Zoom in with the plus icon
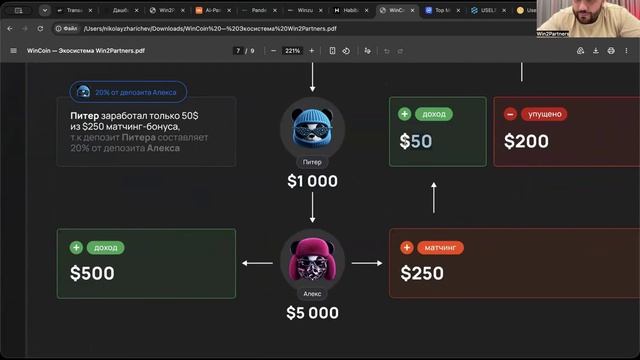The width and height of the screenshot is (640, 360). 311,51
